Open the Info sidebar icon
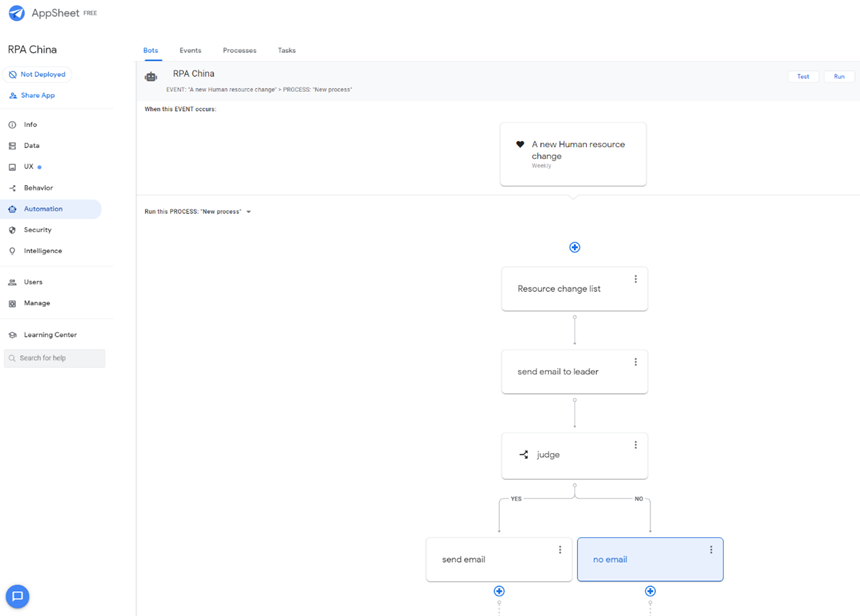 point(12,125)
